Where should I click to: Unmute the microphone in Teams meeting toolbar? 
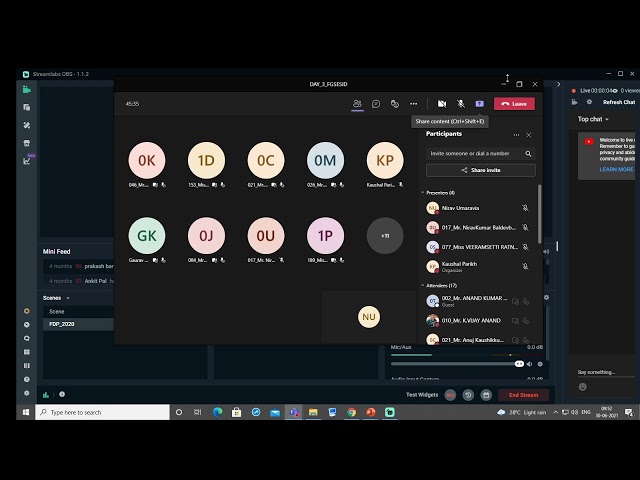(x=461, y=104)
